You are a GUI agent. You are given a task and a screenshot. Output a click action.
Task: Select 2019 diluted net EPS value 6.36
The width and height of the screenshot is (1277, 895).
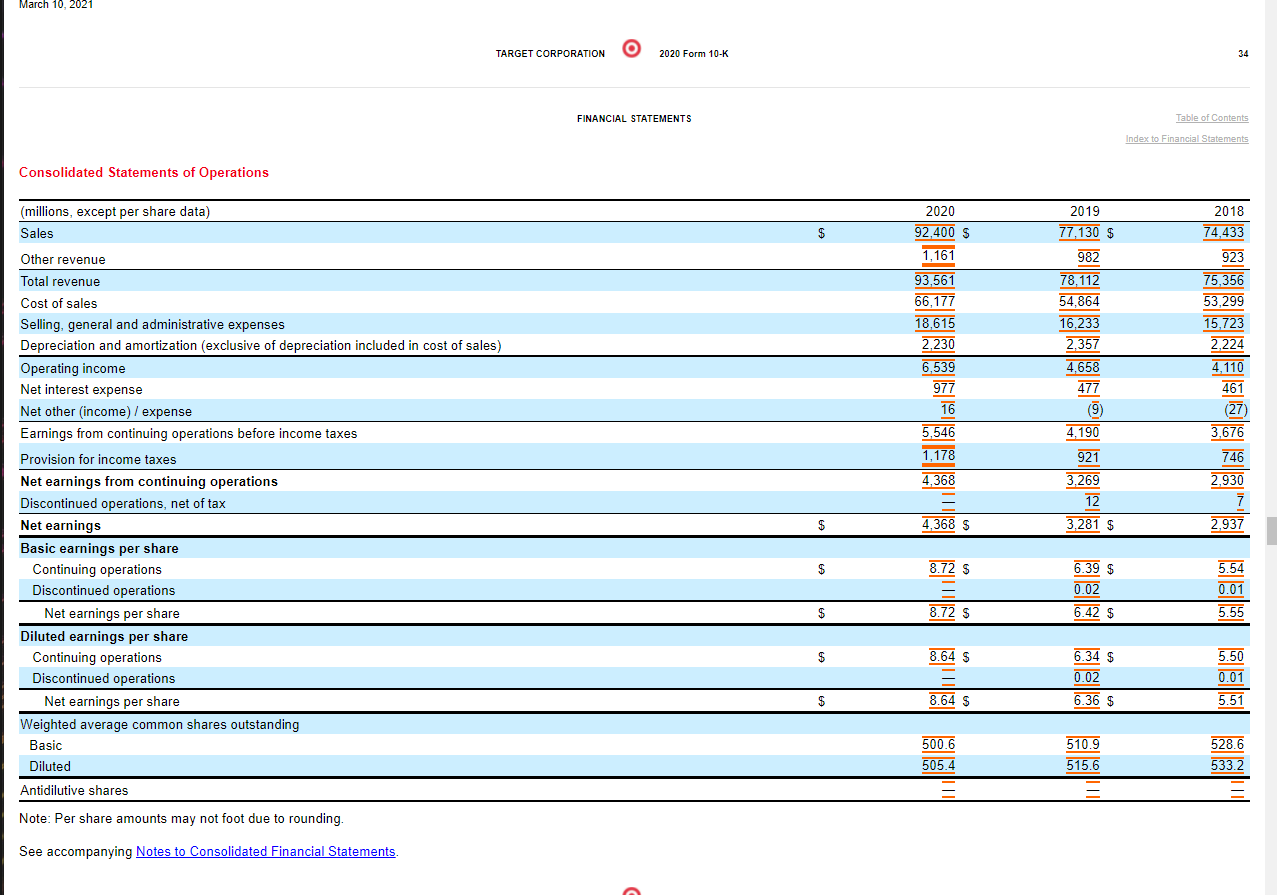click(1087, 700)
